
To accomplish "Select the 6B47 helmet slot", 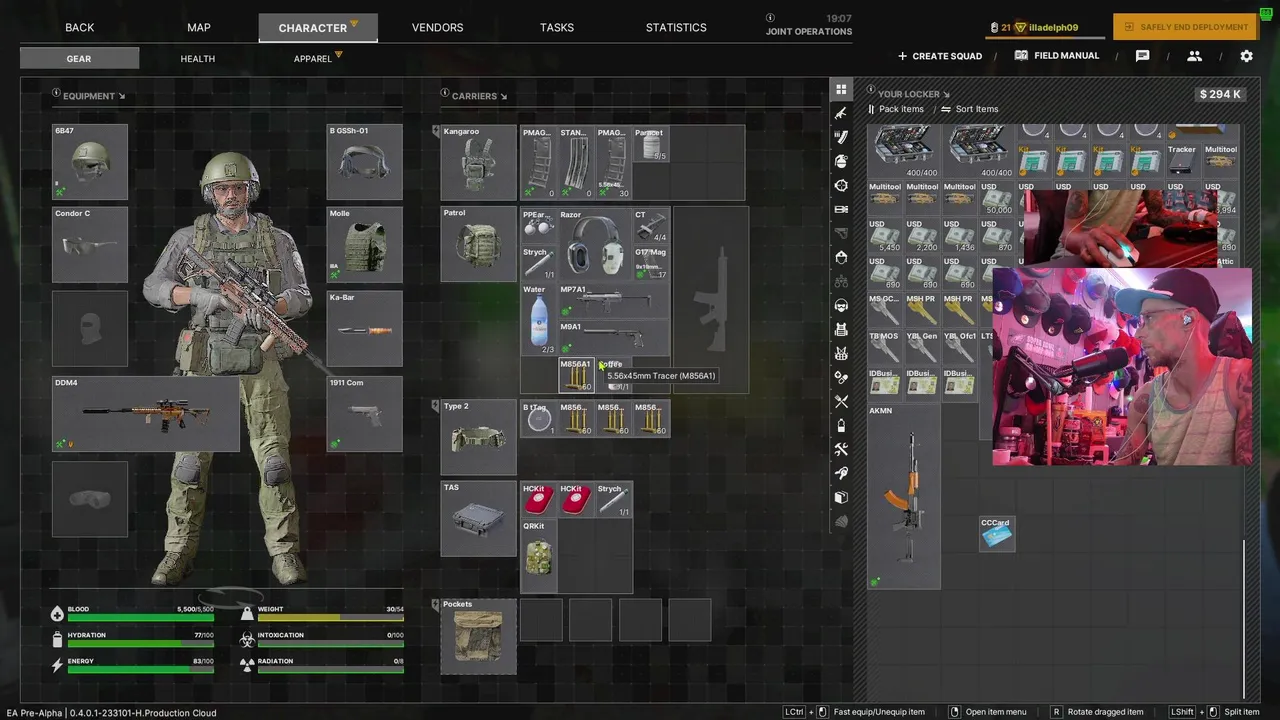I will pyautogui.click(x=90, y=161).
